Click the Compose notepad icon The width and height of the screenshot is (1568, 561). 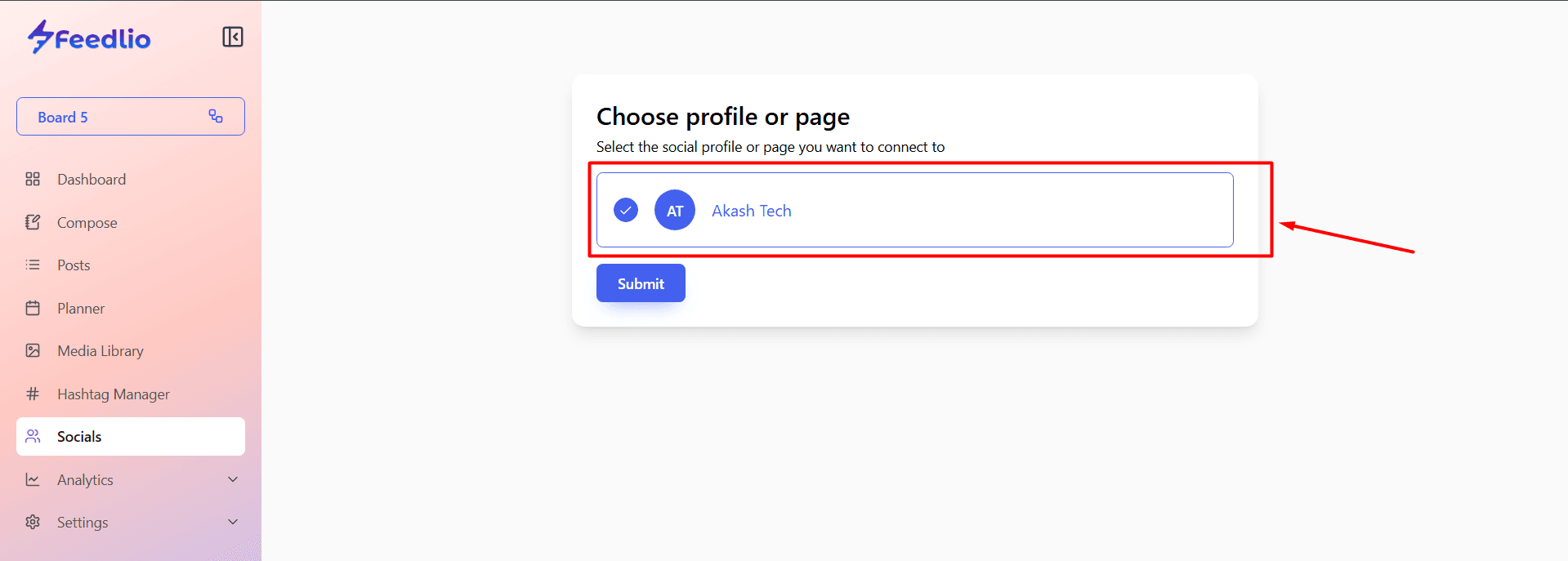(x=33, y=222)
